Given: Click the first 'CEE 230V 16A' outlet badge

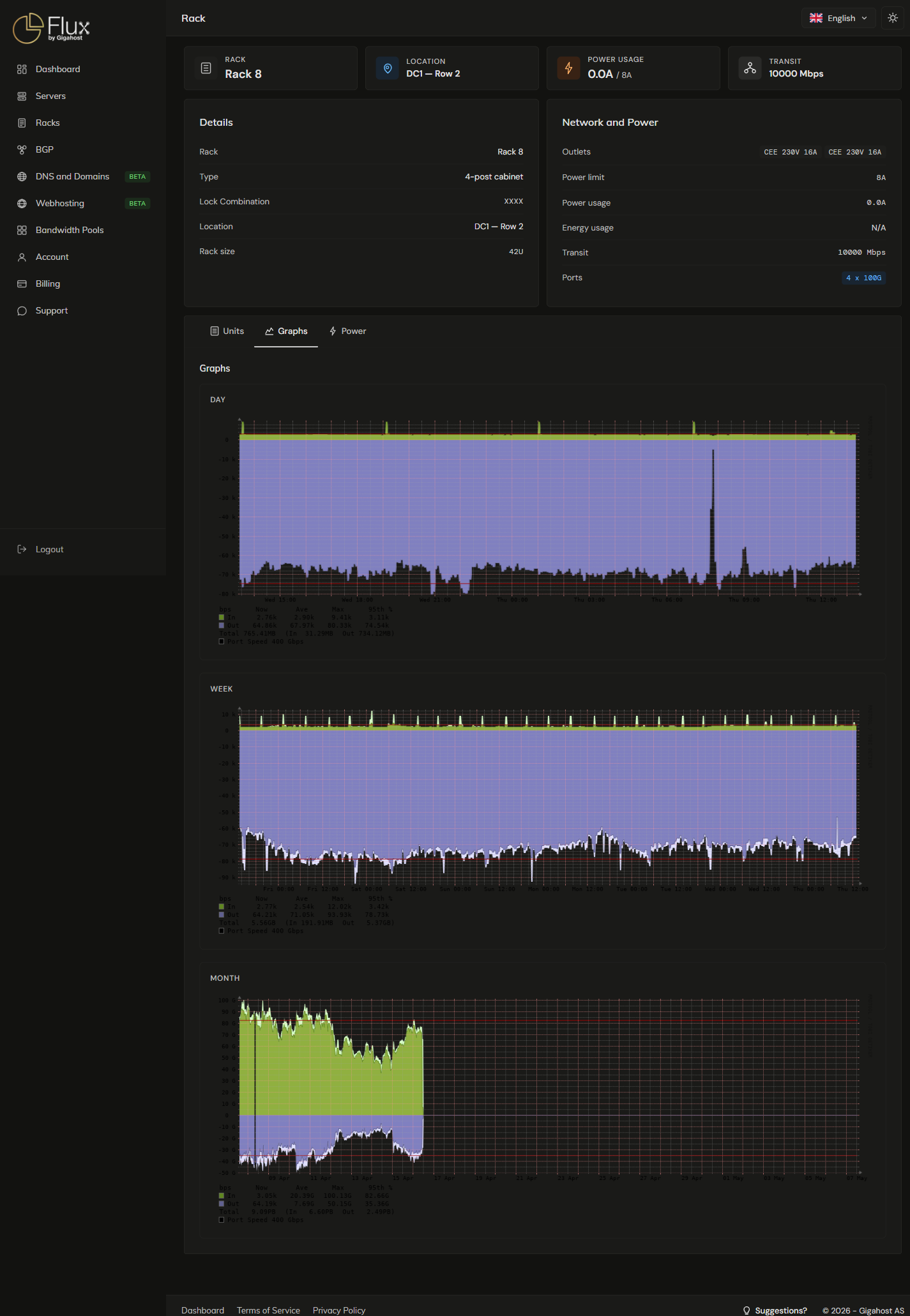Looking at the screenshot, I should [x=791, y=152].
